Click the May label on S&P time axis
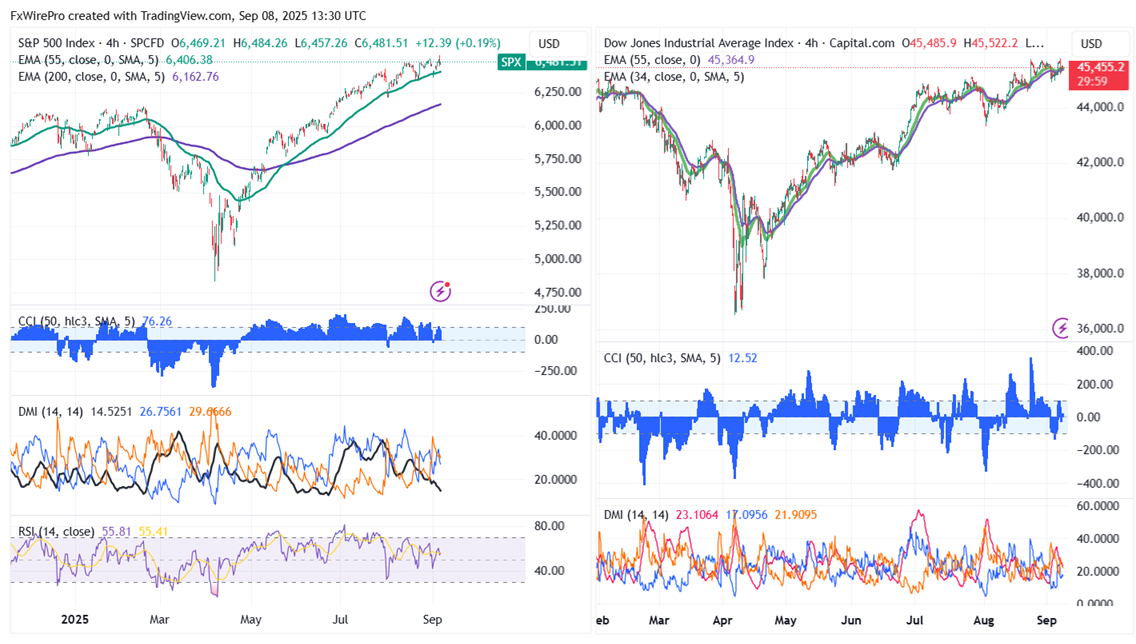The width and height of the screenshot is (1136, 644). [x=251, y=620]
